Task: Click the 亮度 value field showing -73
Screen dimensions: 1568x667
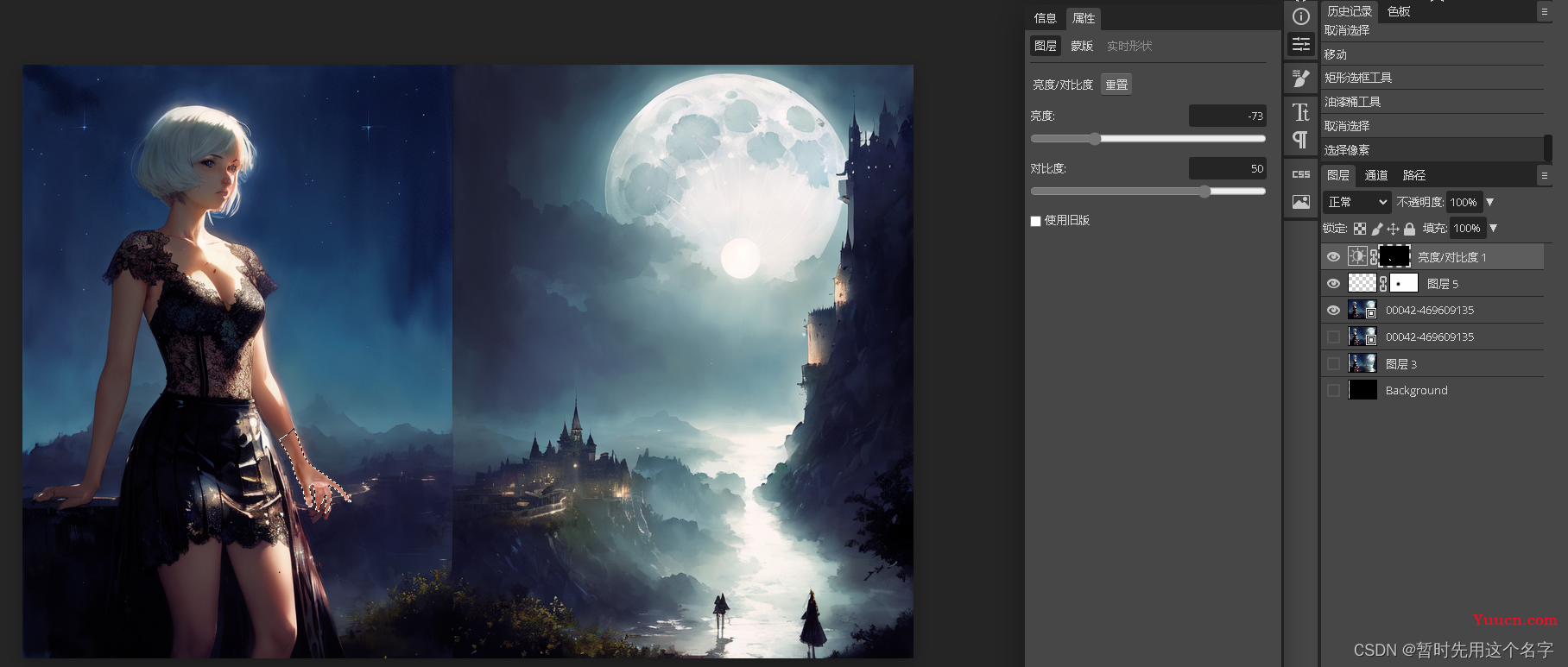Action: [x=1227, y=116]
